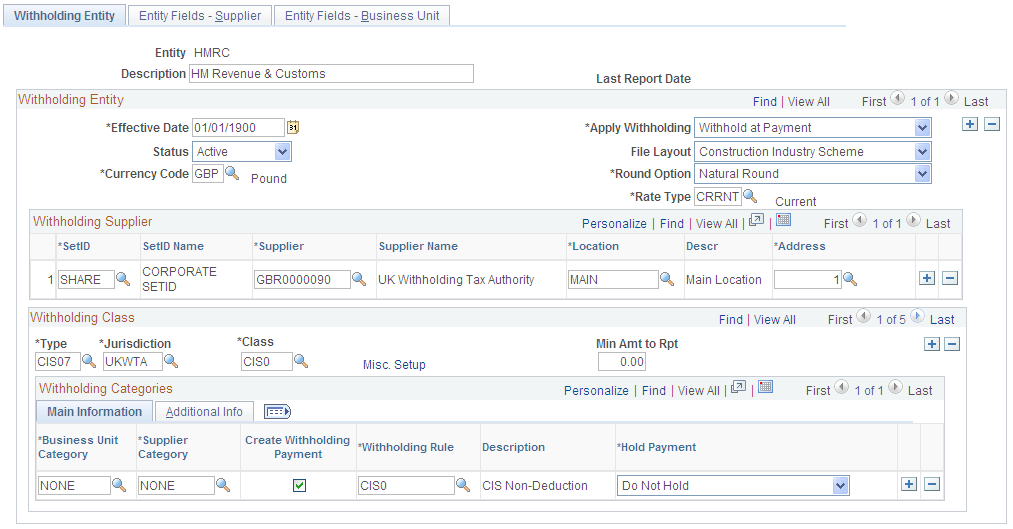This screenshot has width=1013, height=529.
Task: Open SetID lookup magnifier in supplier row
Action: (123, 279)
